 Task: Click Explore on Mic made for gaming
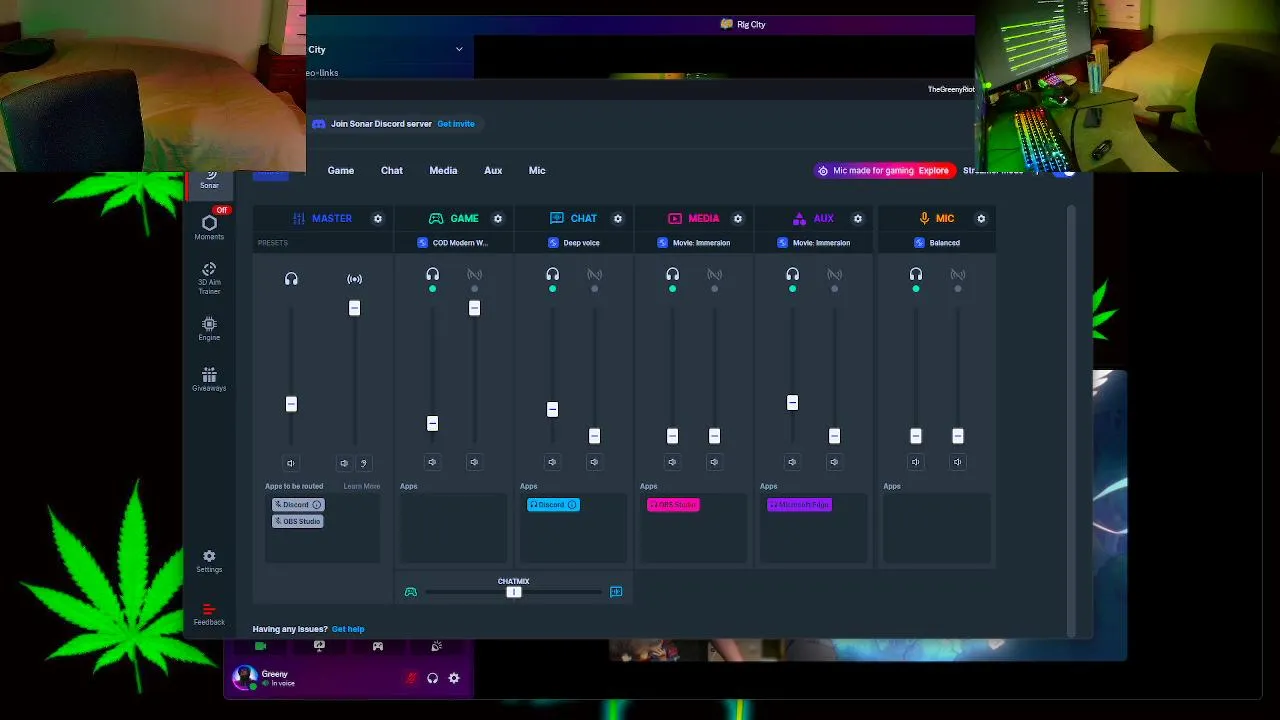coord(934,171)
